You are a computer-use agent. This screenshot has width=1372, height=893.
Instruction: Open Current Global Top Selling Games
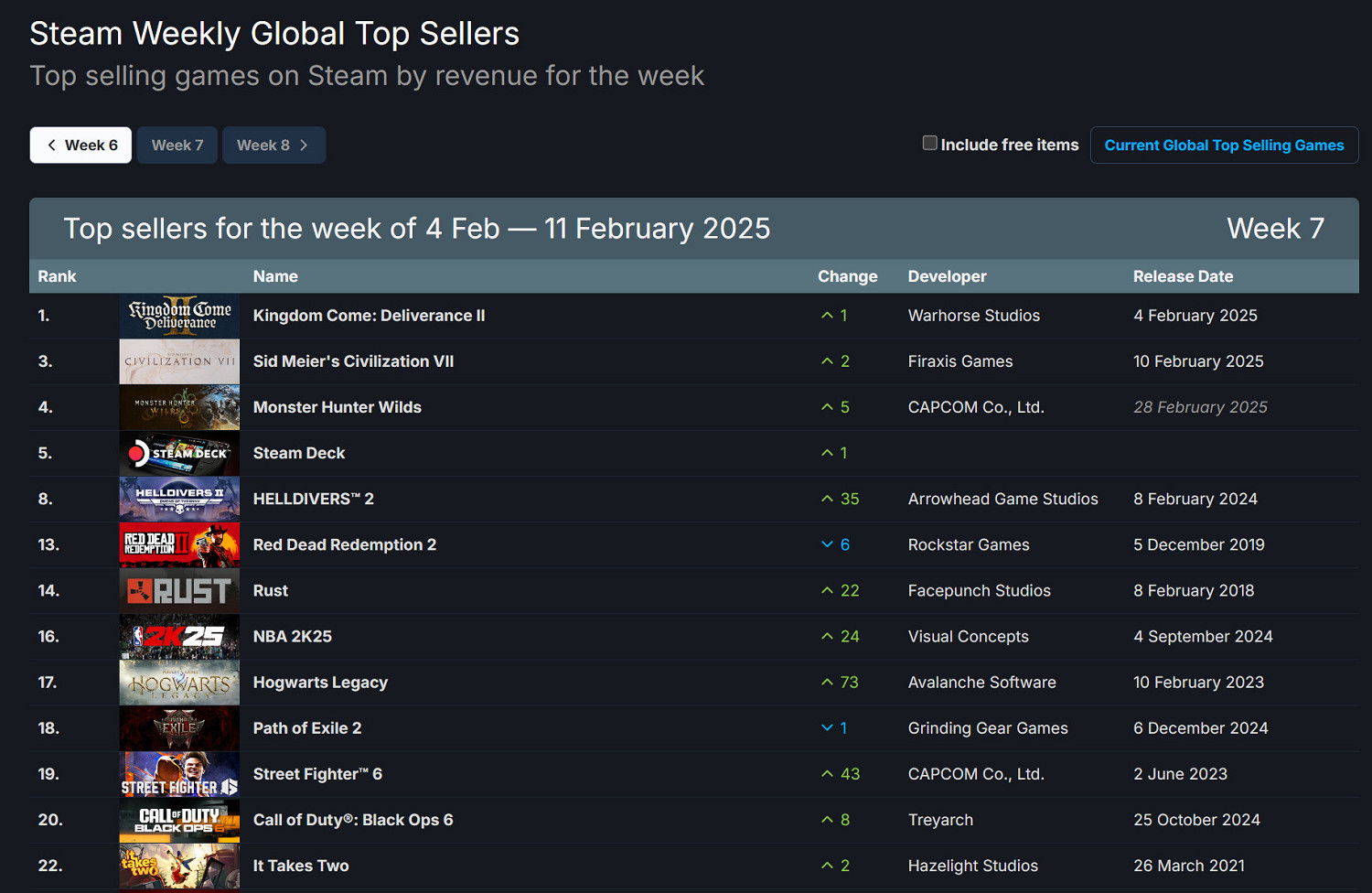[x=1224, y=145]
